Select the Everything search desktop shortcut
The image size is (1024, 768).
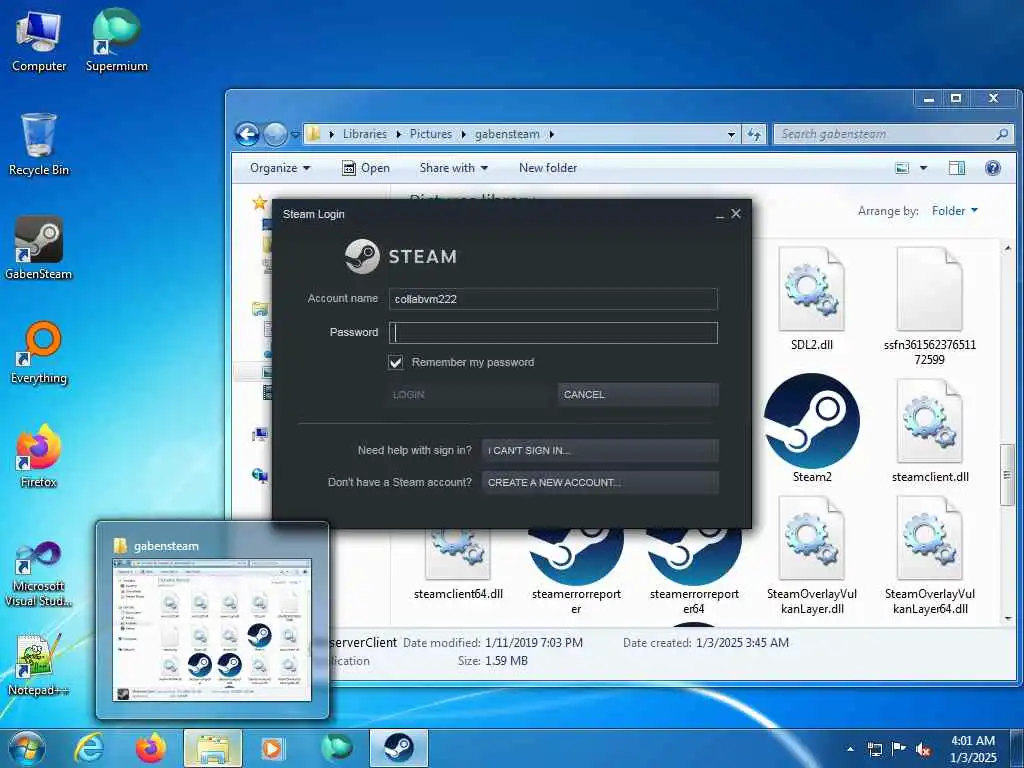[x=39, y=353]
